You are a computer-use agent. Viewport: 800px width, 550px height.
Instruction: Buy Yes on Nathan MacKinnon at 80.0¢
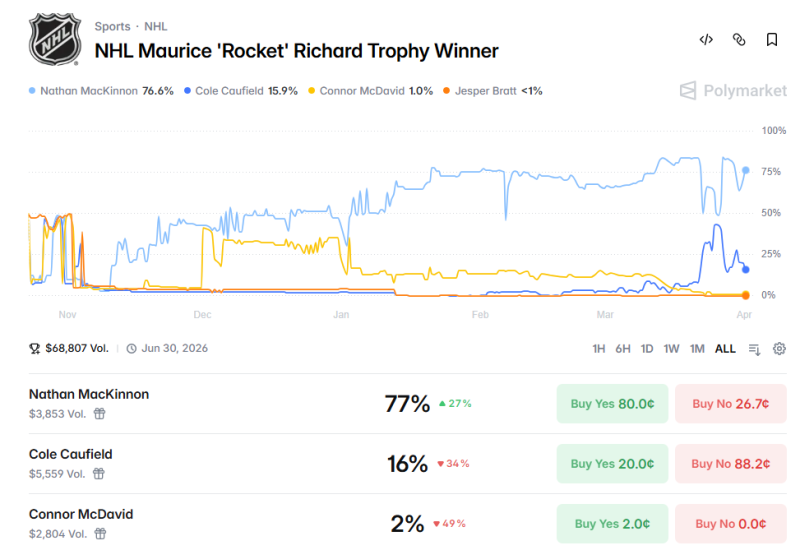coord(612,404)
